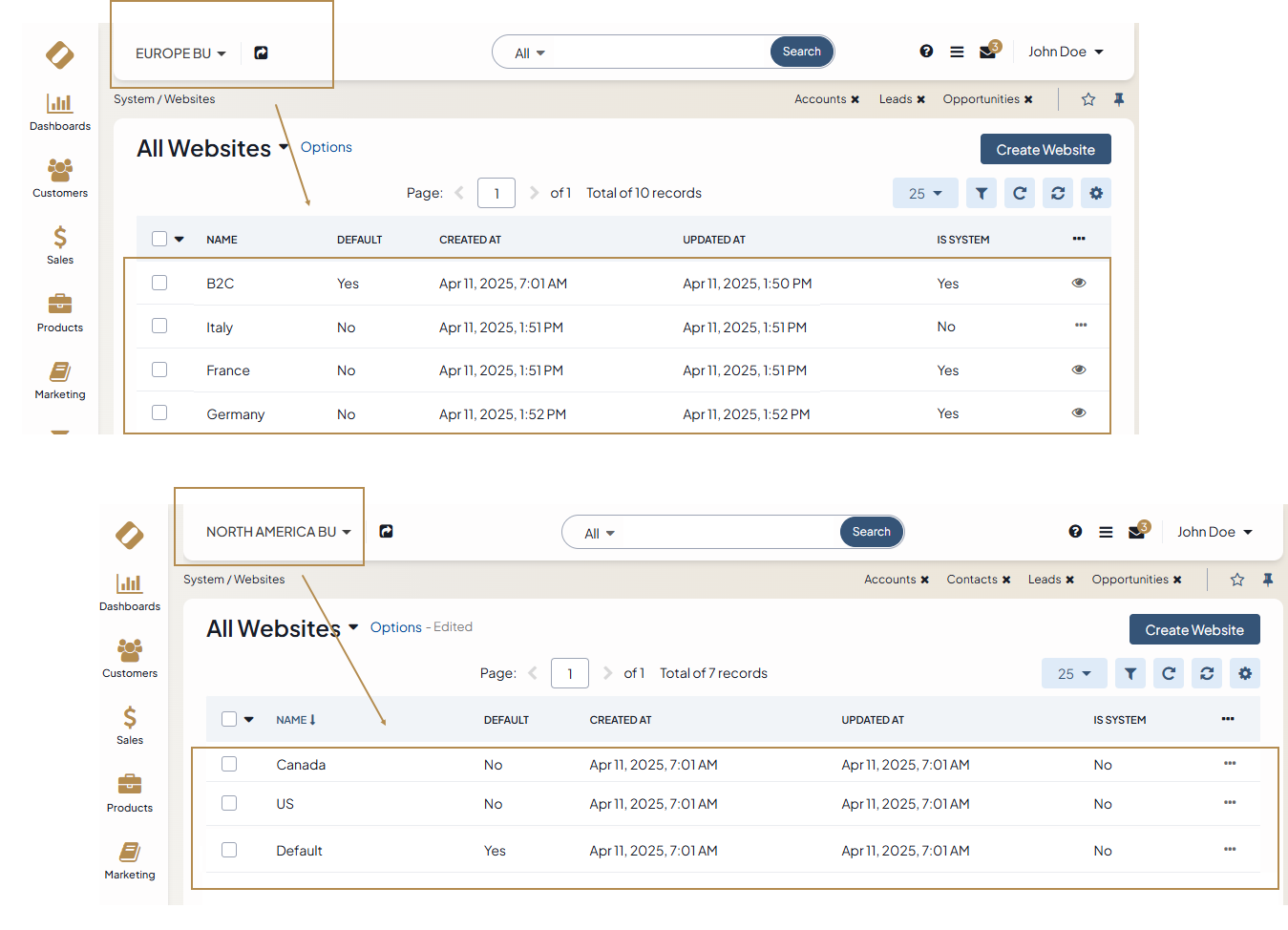Open row actions ellipsis for Canada website
1288x930 pixels.
[x=1229, y=764]
